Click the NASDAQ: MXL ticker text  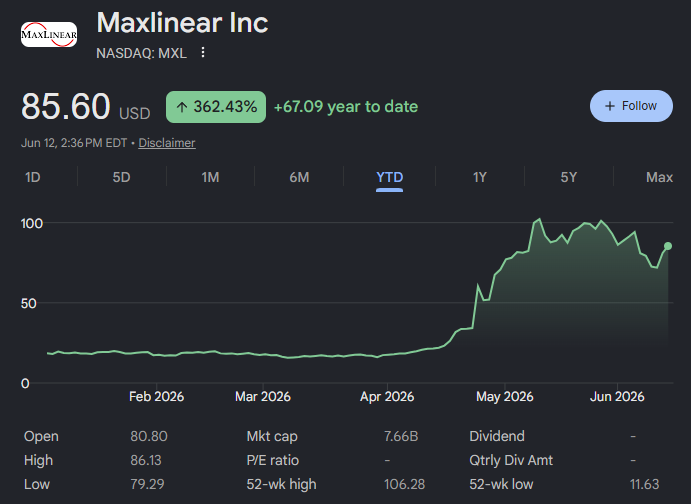[x=141, y=53]
